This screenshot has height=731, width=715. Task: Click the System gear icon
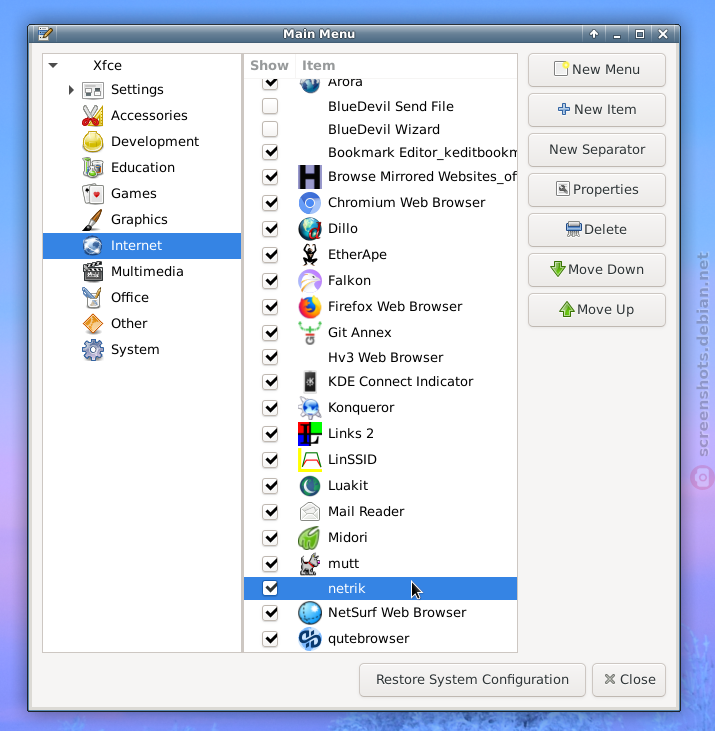point(93,350)
